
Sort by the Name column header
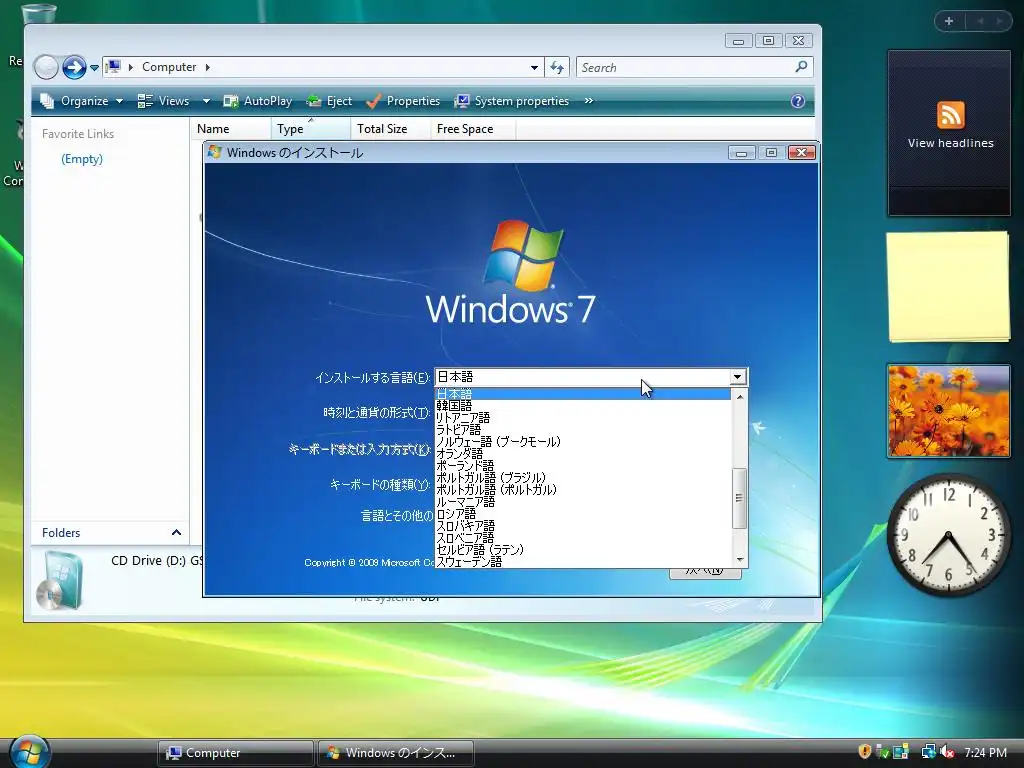click(x=231, y=129)
